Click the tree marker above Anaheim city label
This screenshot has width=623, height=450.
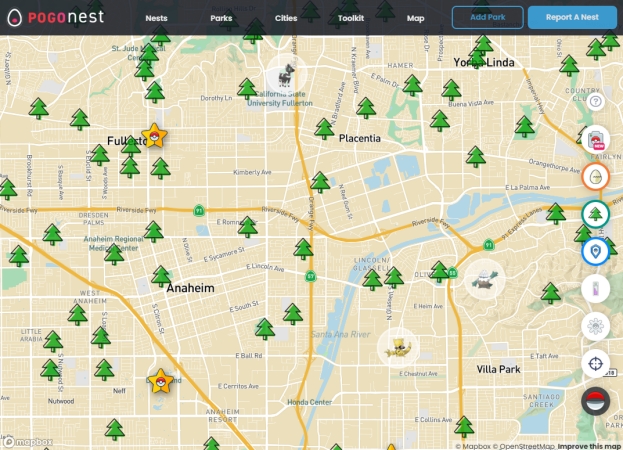coord(161,276)
